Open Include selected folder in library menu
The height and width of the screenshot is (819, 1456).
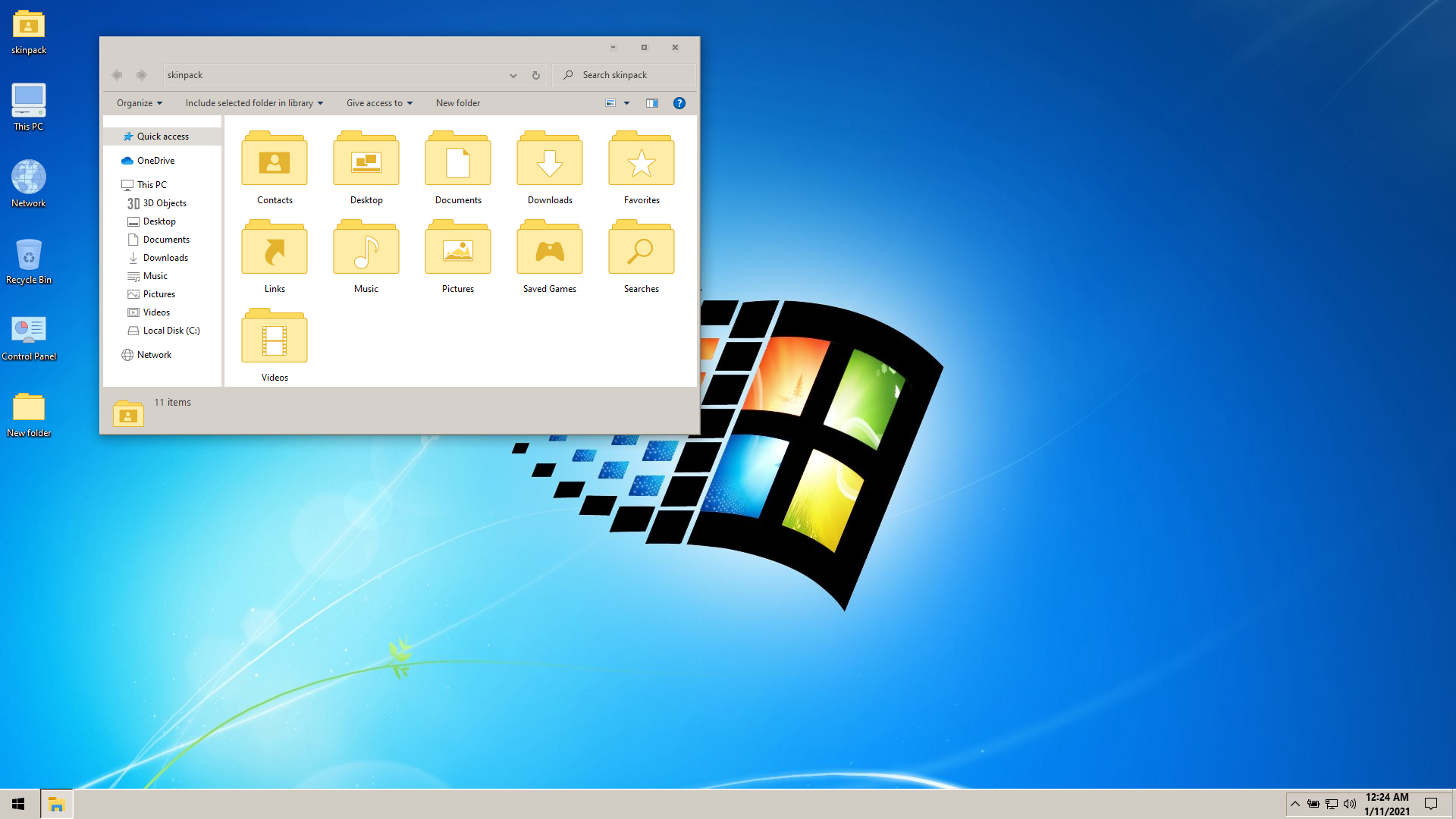(x=254, y=103)
